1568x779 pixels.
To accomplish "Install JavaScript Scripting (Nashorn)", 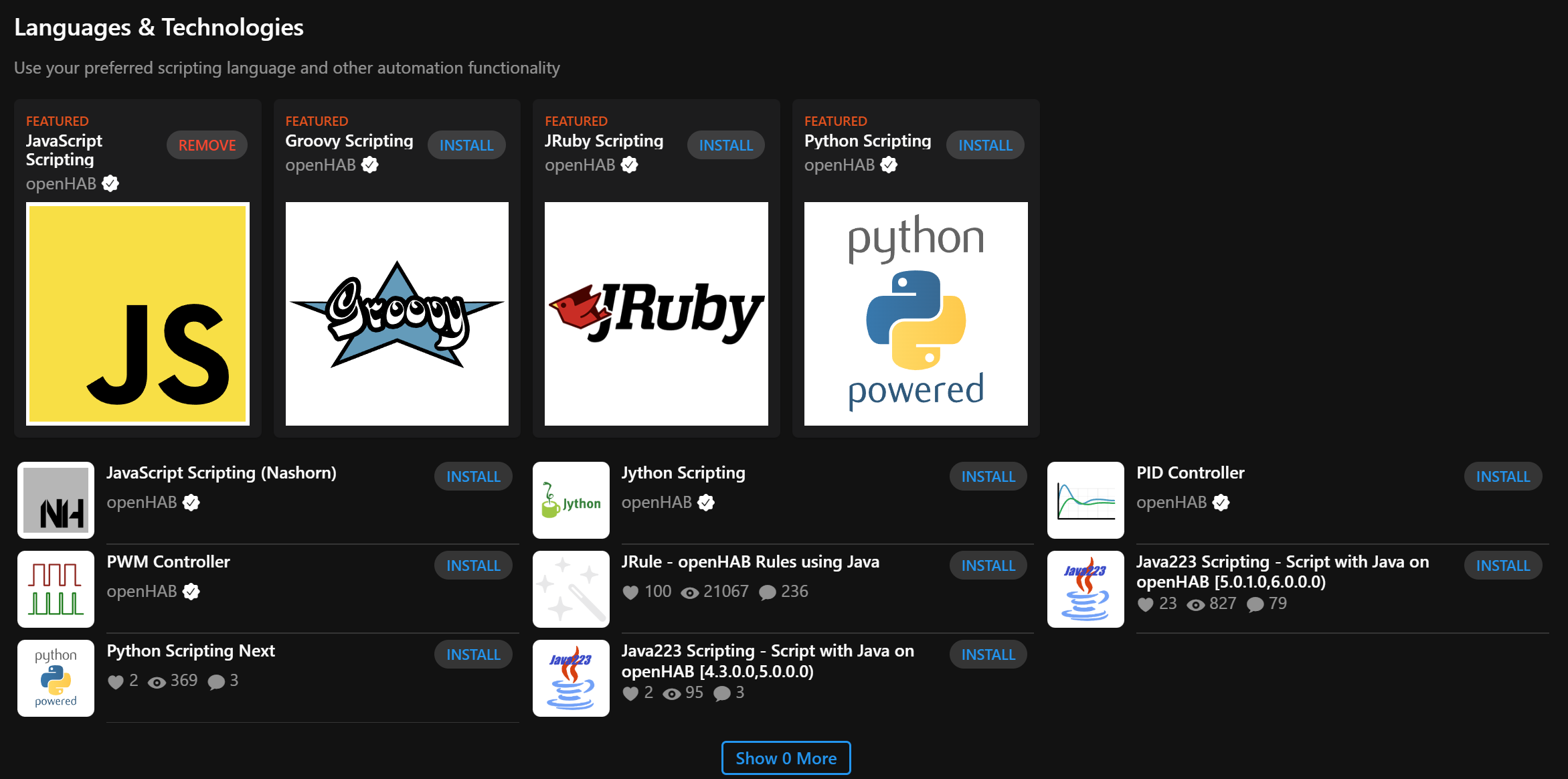I will [473, 476].
